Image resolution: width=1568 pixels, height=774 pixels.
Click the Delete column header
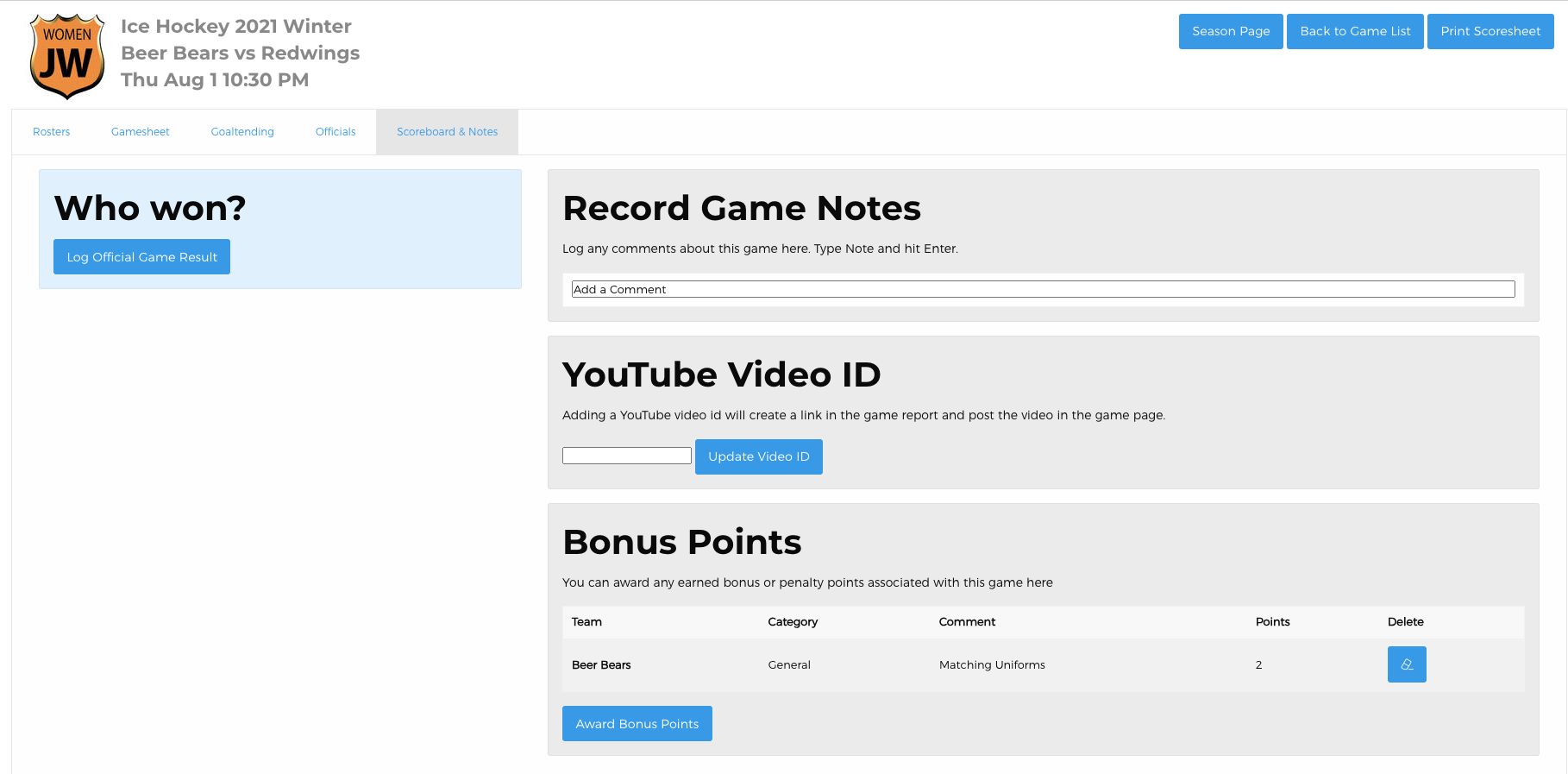click(x=1406, y=622)
